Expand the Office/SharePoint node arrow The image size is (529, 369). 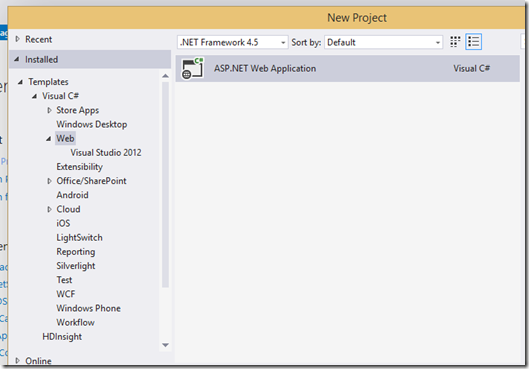(49, 181)
